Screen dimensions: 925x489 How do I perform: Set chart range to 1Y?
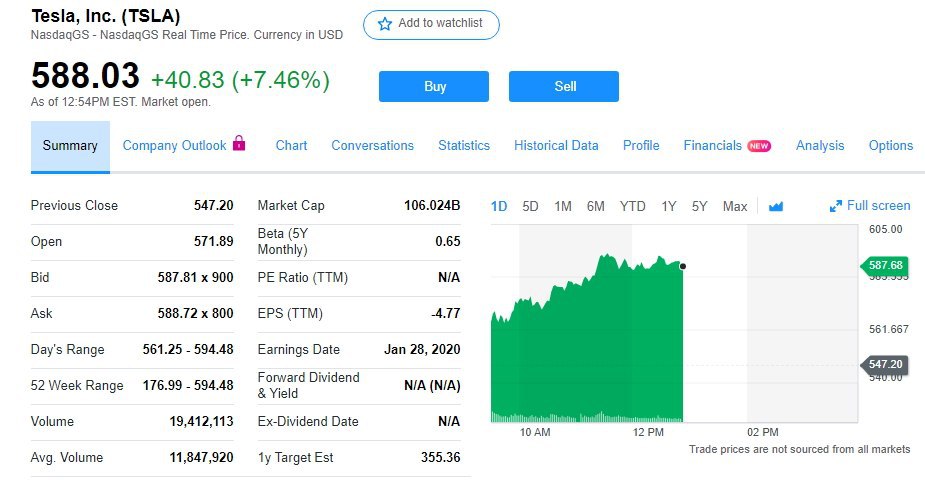(x=668, y=206)
